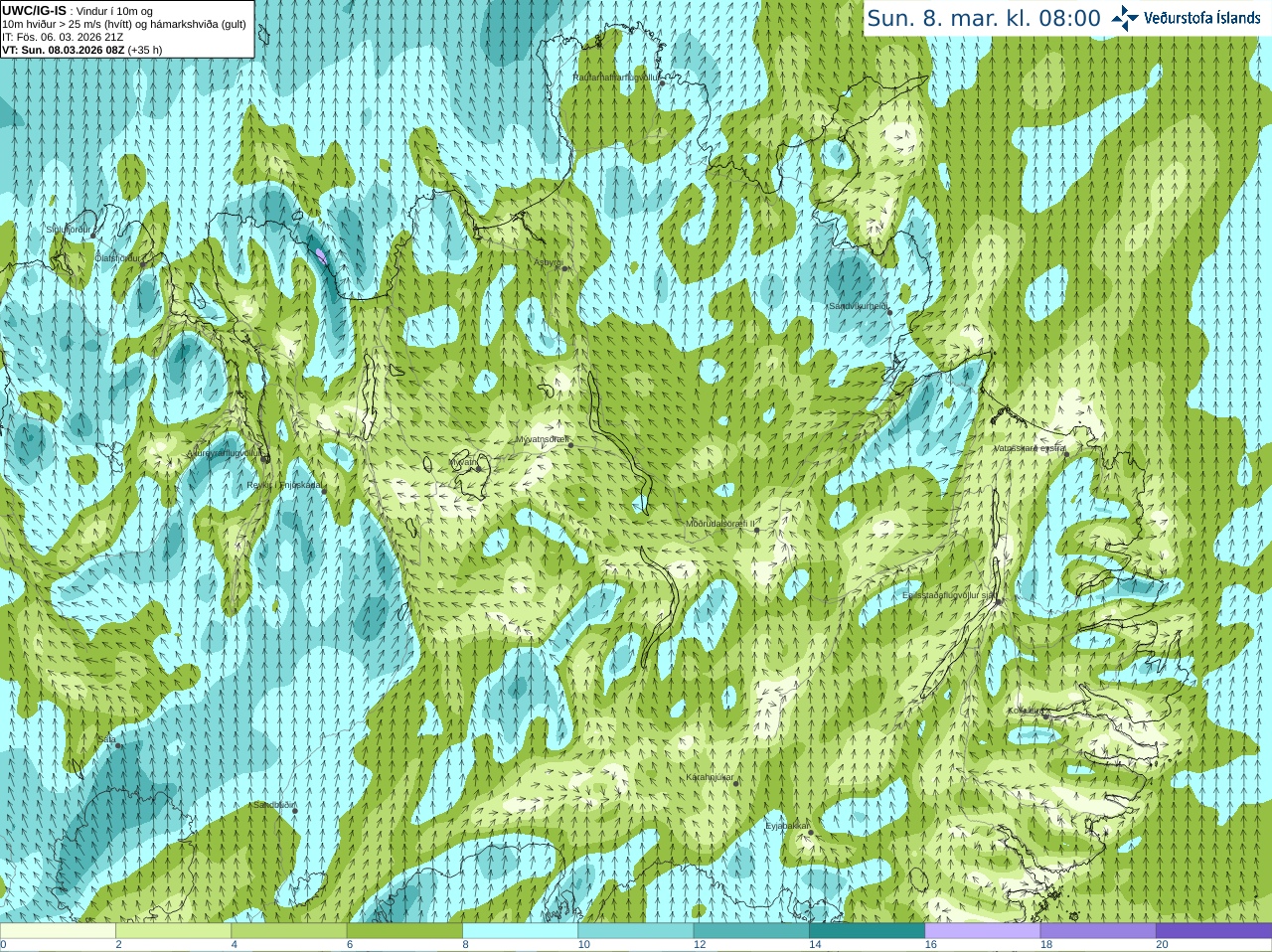Click the '10m hviður > 25 m/s' description line
The width and height of the screenshot is (1272, 952).
[x=124, y=24]
